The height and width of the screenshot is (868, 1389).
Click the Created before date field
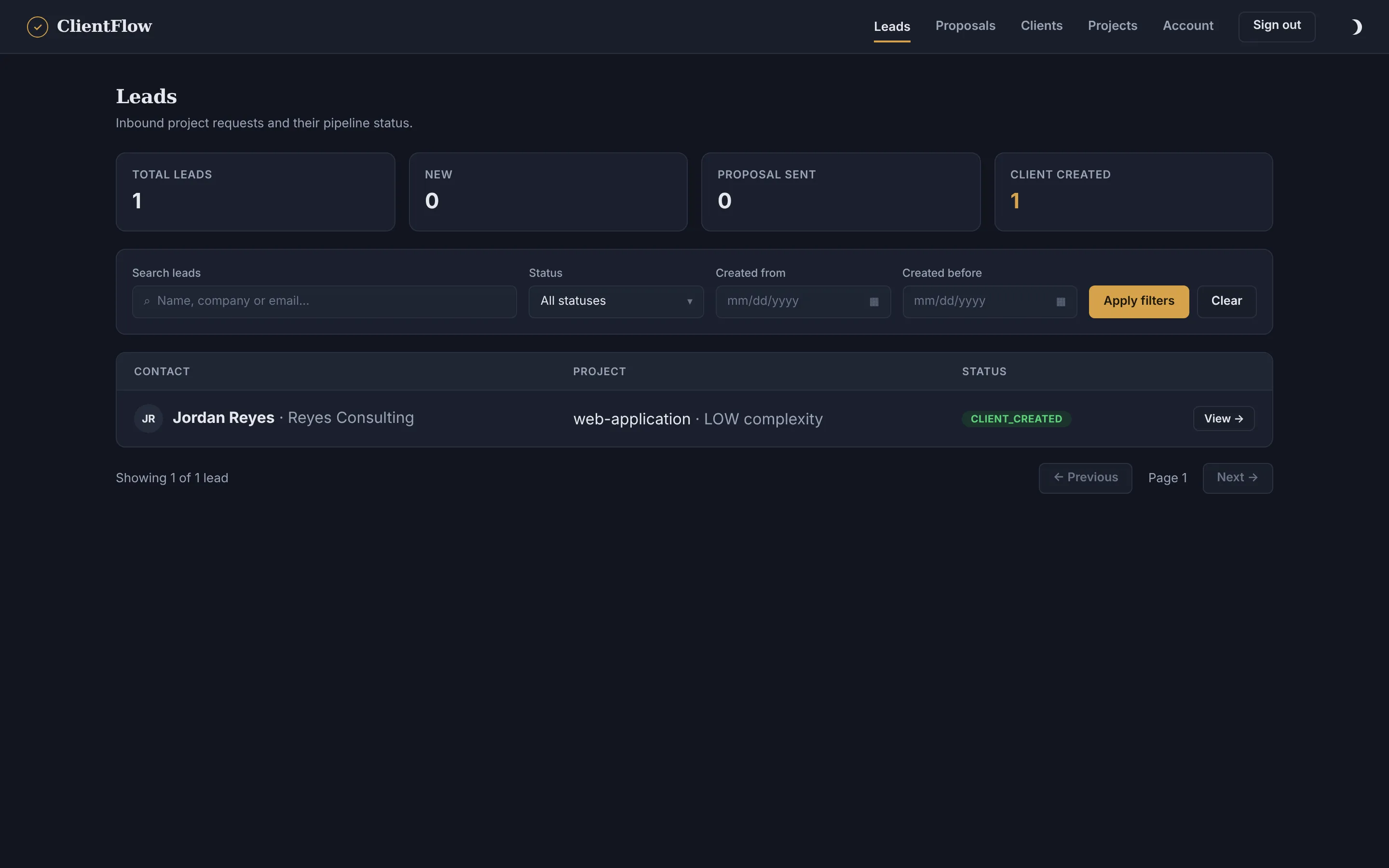click(989, 301)
